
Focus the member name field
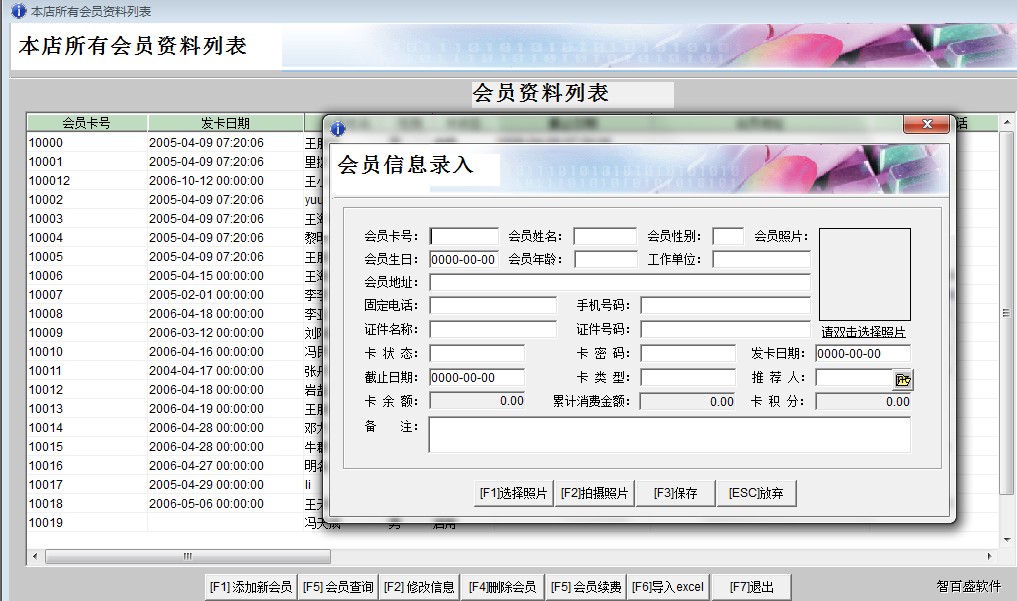605,236
